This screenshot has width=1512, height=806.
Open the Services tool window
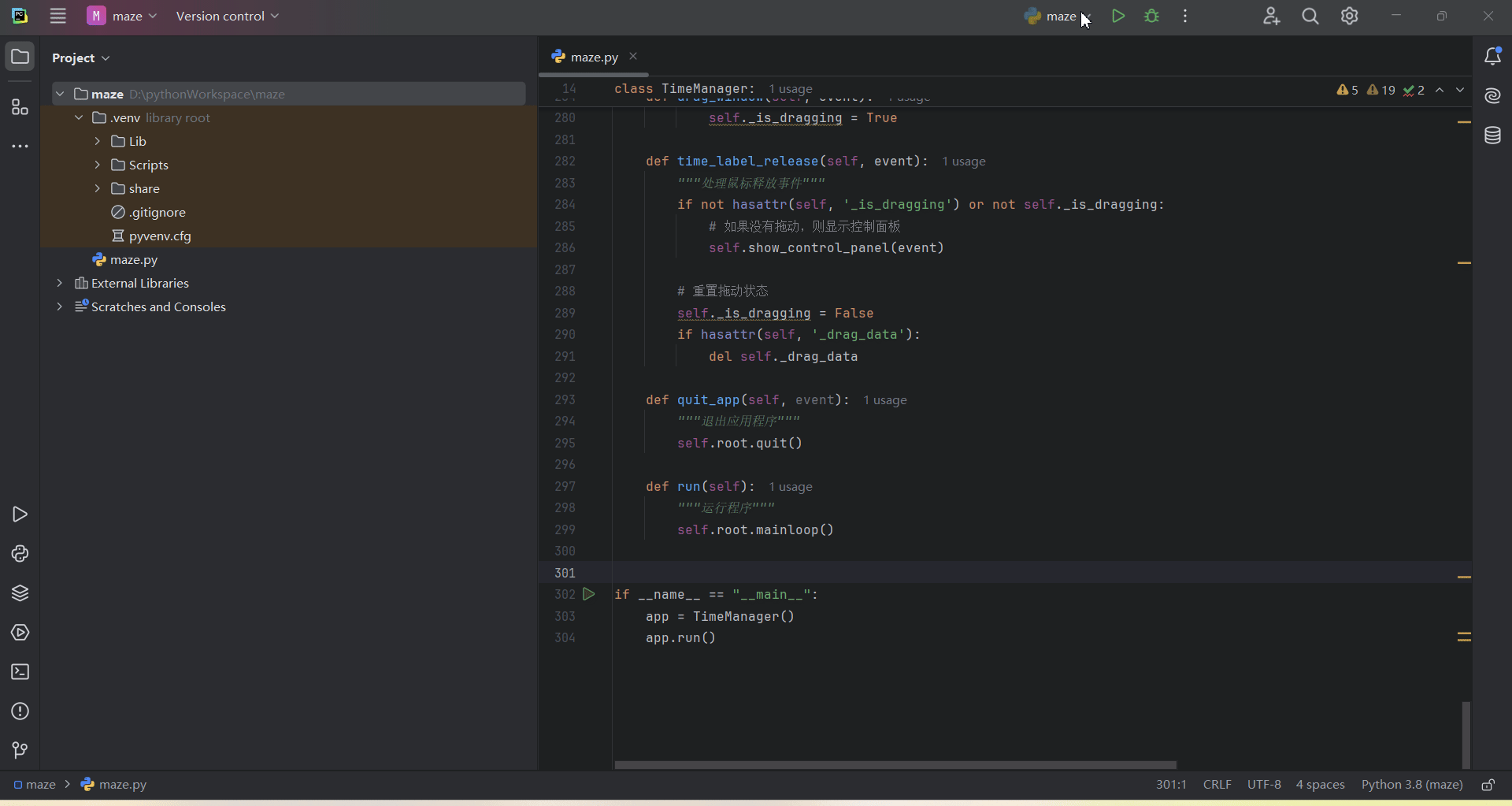click(20, 633)
